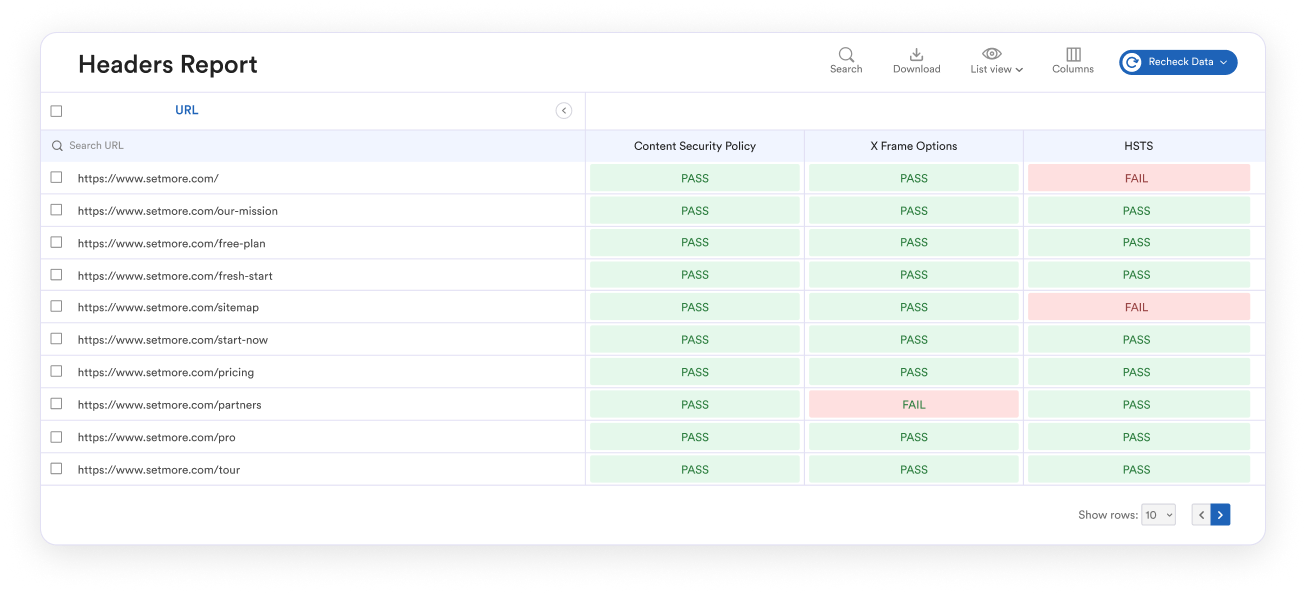Open the Columns selector

click(x=1072, y=60)
